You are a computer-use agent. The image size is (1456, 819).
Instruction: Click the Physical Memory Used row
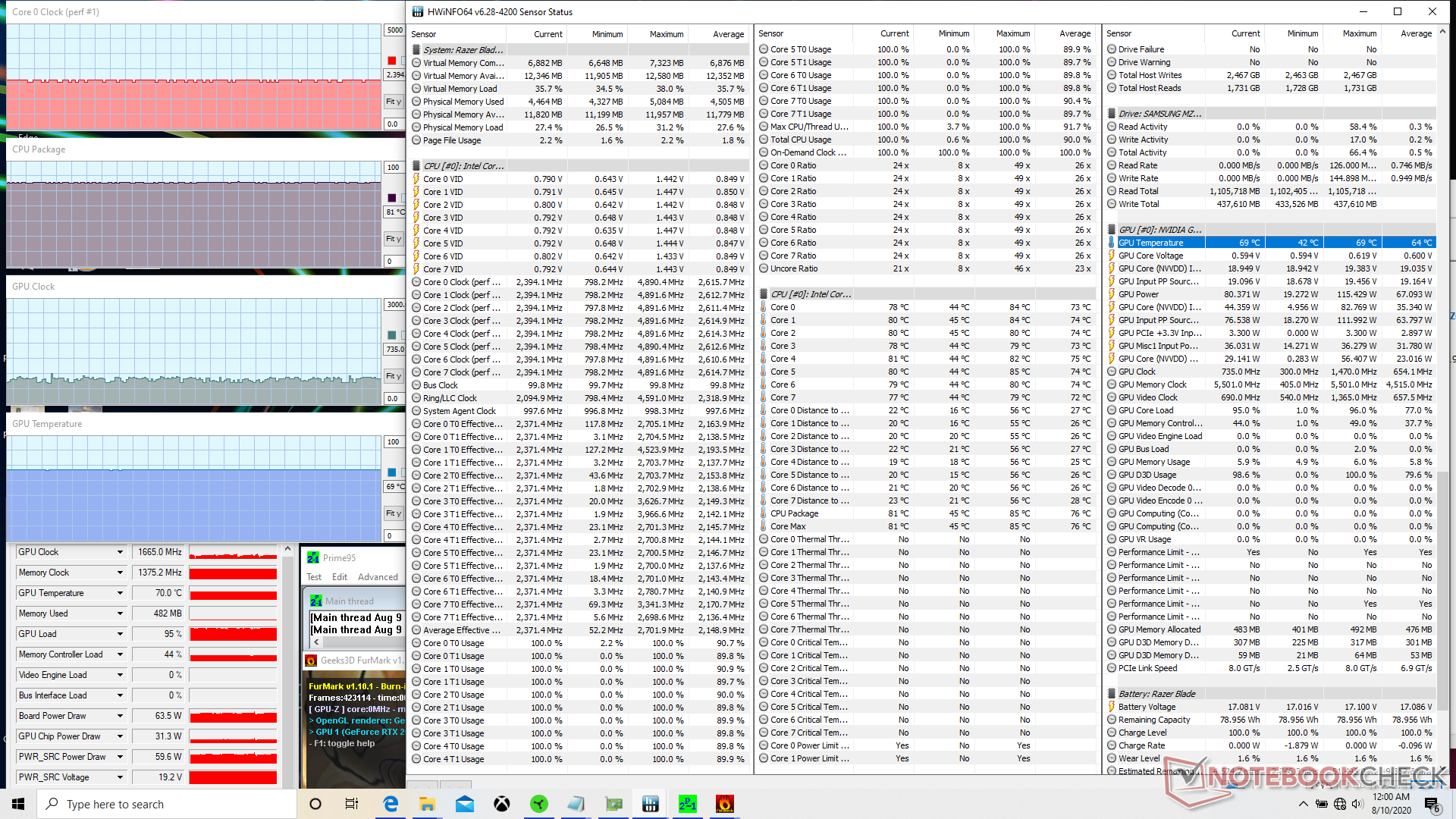tap(579, 102)
